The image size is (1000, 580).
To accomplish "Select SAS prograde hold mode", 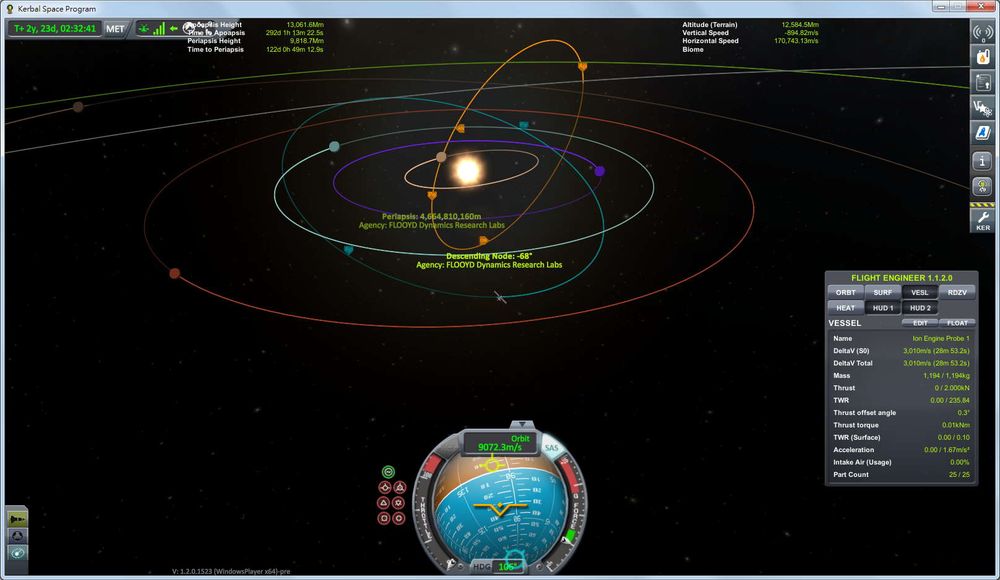I will [x=385, y=487].
